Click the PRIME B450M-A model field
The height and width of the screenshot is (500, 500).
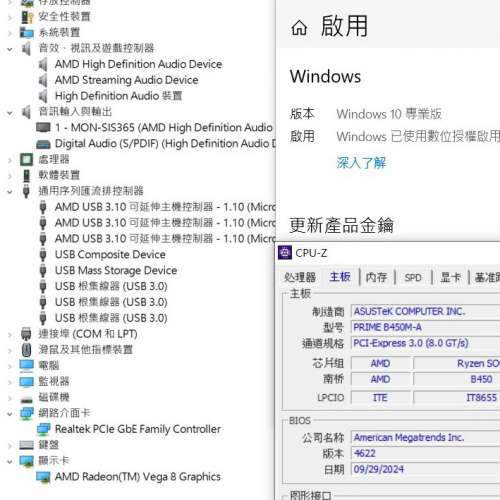point(426,327)
